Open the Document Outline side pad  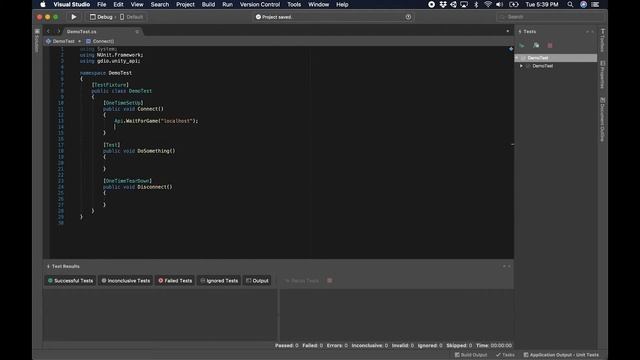click(x=602, y=119)
